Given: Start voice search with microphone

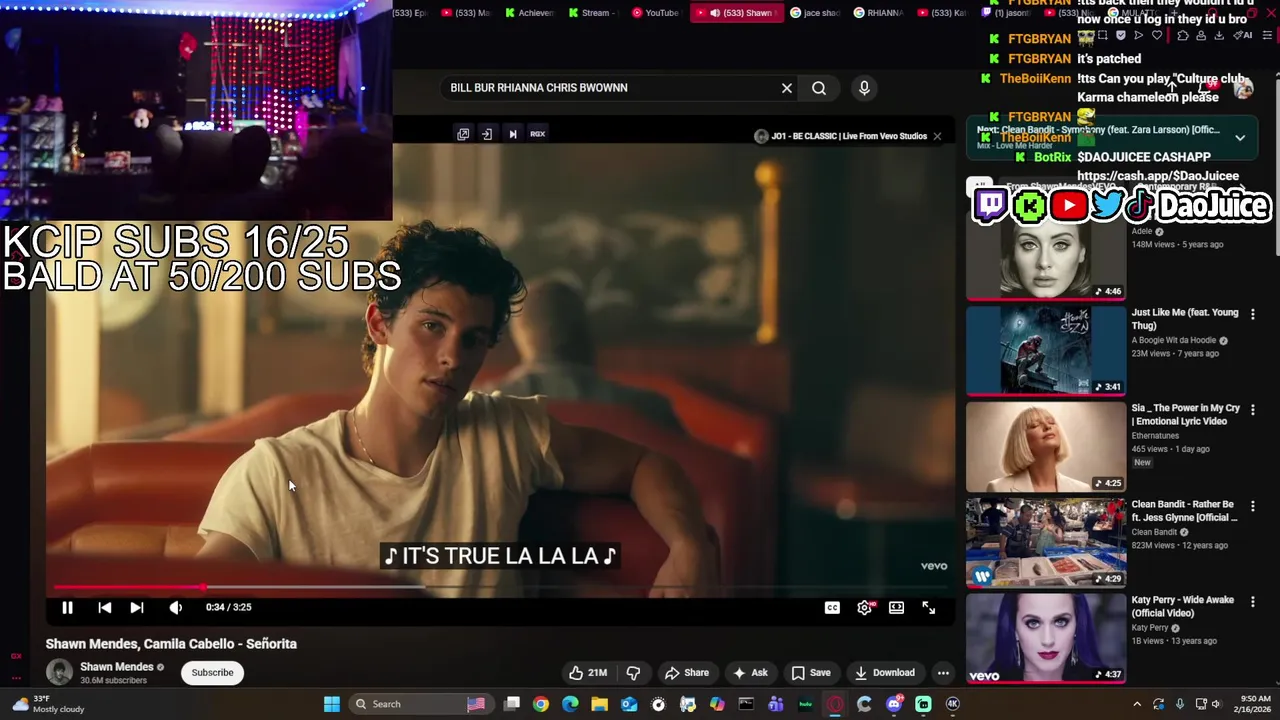Looking at the screenshot, I should (865, 88).
